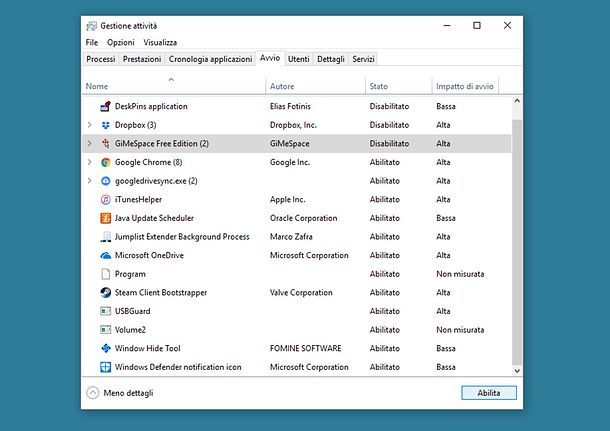
Task: Select the Steam Client Bootstrapper entry
Action: point(161,293)
